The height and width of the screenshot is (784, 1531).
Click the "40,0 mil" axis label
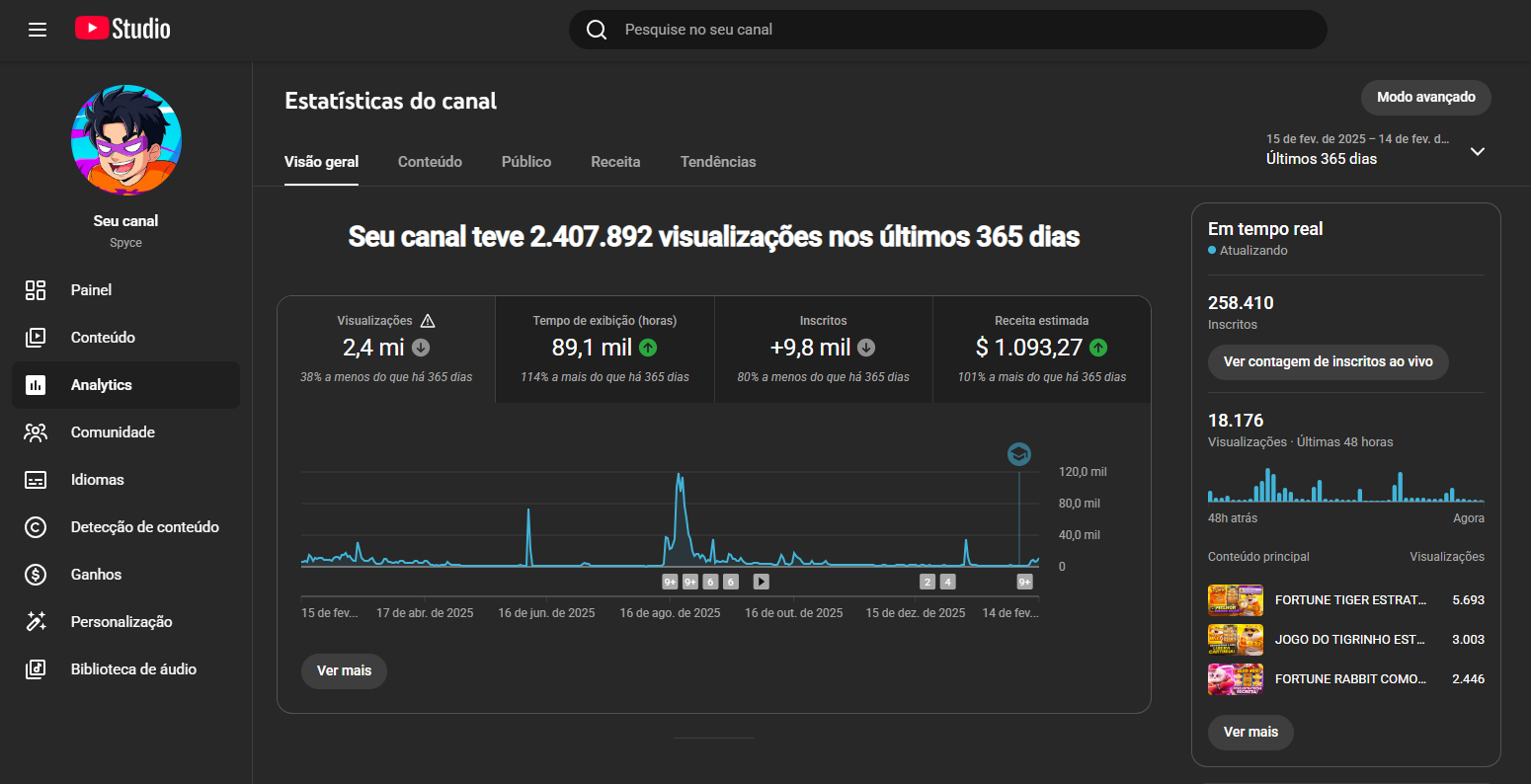pos(1080,535)
